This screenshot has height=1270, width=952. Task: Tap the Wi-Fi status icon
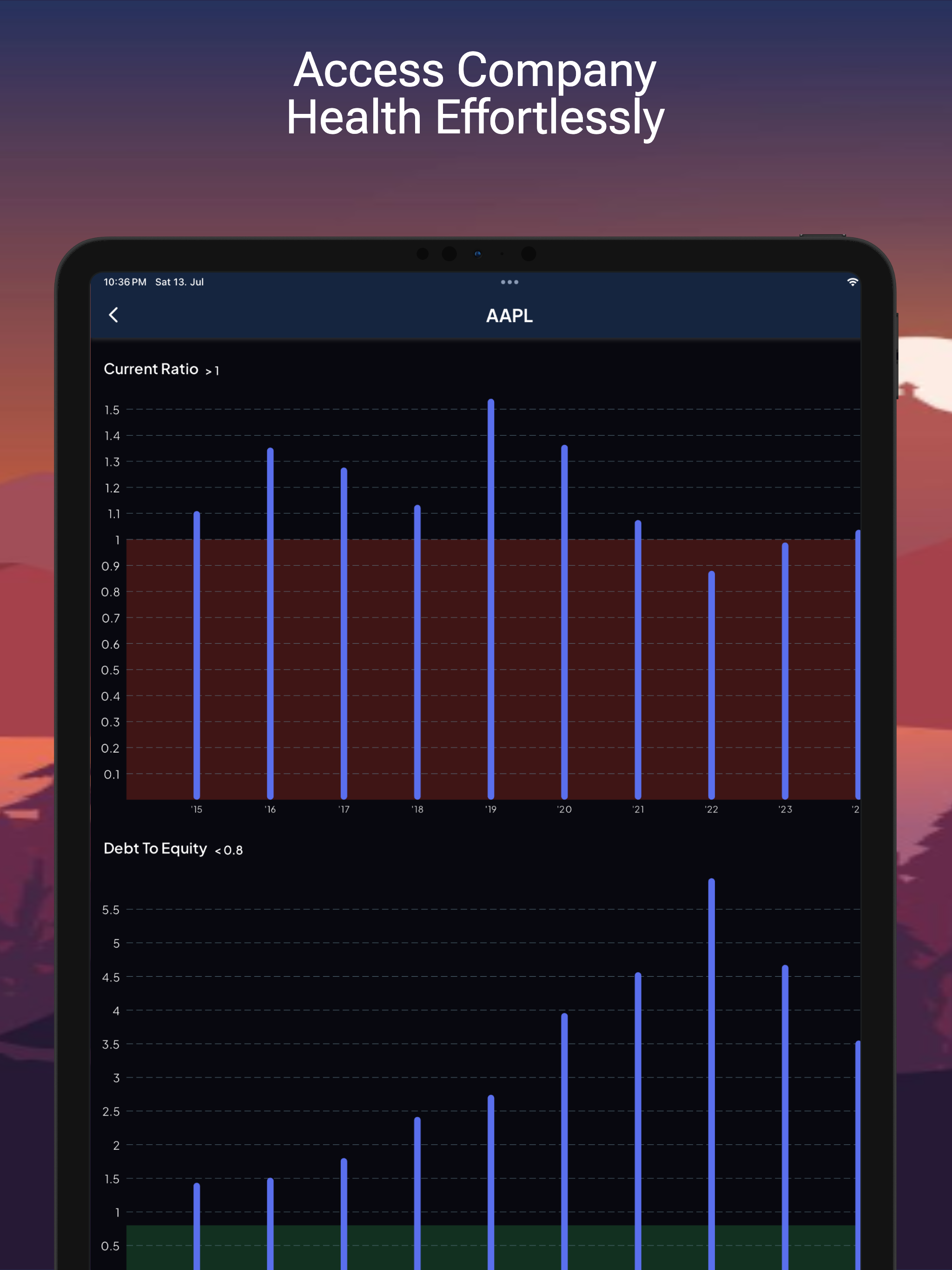pyautogui.click(x=852, y=282)
